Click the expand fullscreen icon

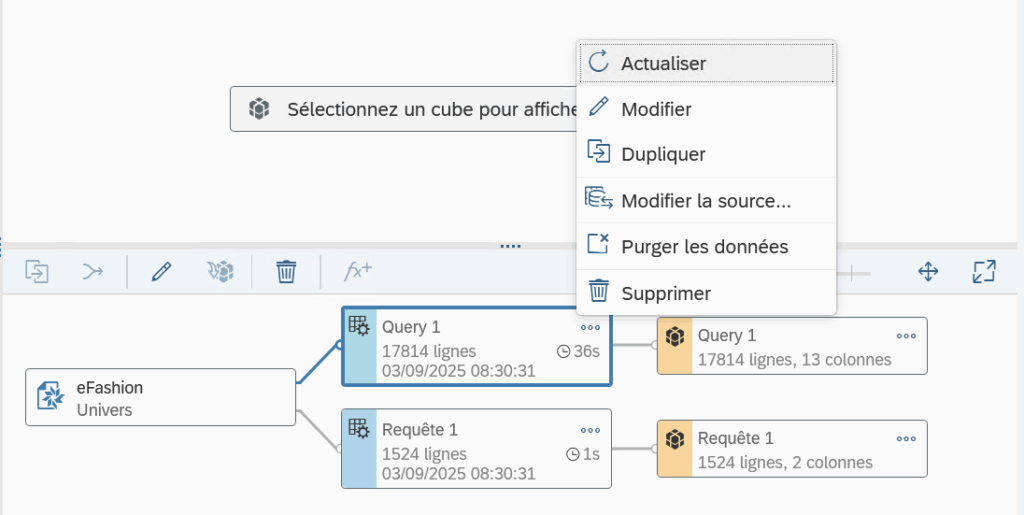(x=984, y=271)
